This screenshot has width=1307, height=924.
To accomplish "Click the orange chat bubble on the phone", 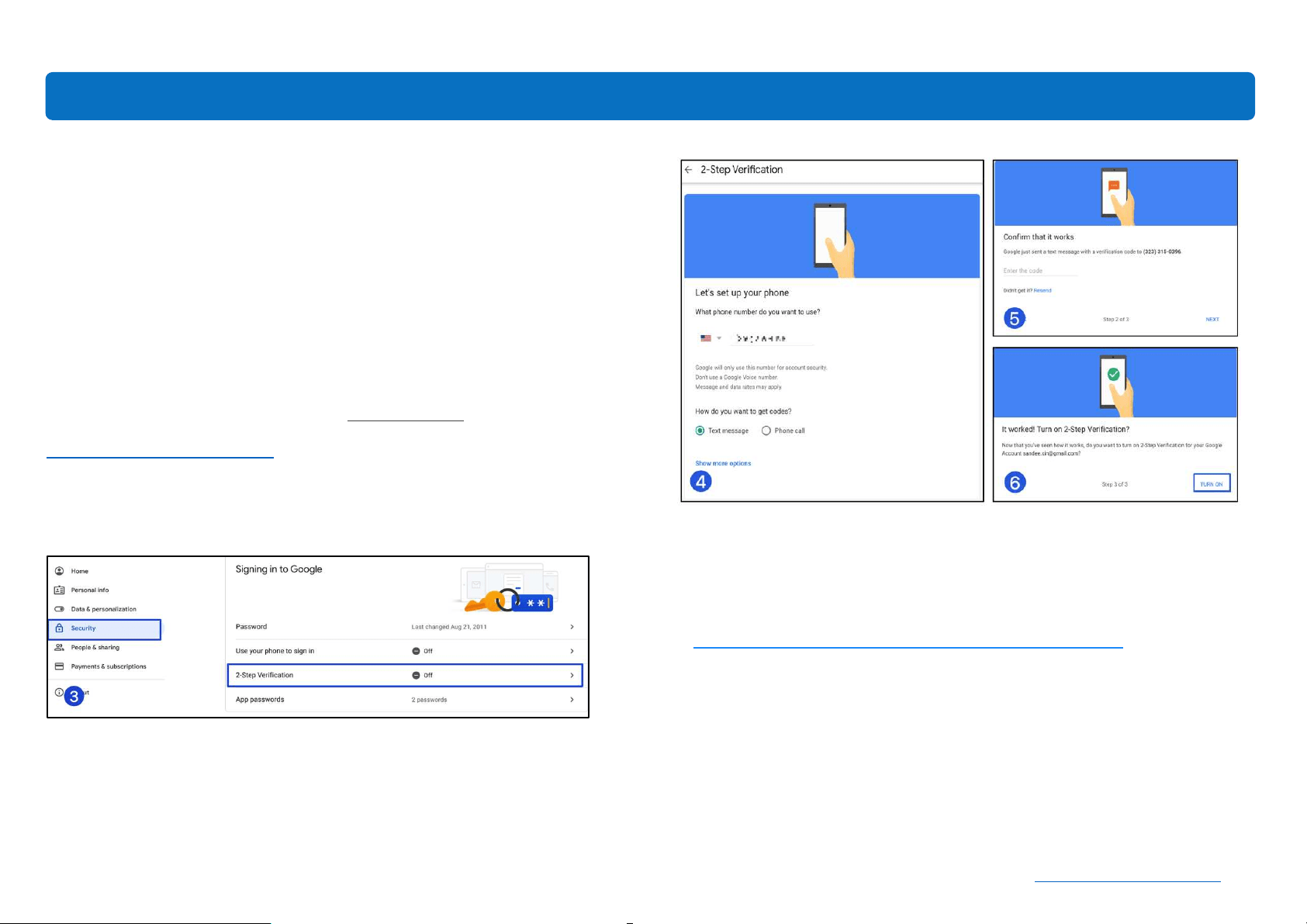I will click(1114, 185).
